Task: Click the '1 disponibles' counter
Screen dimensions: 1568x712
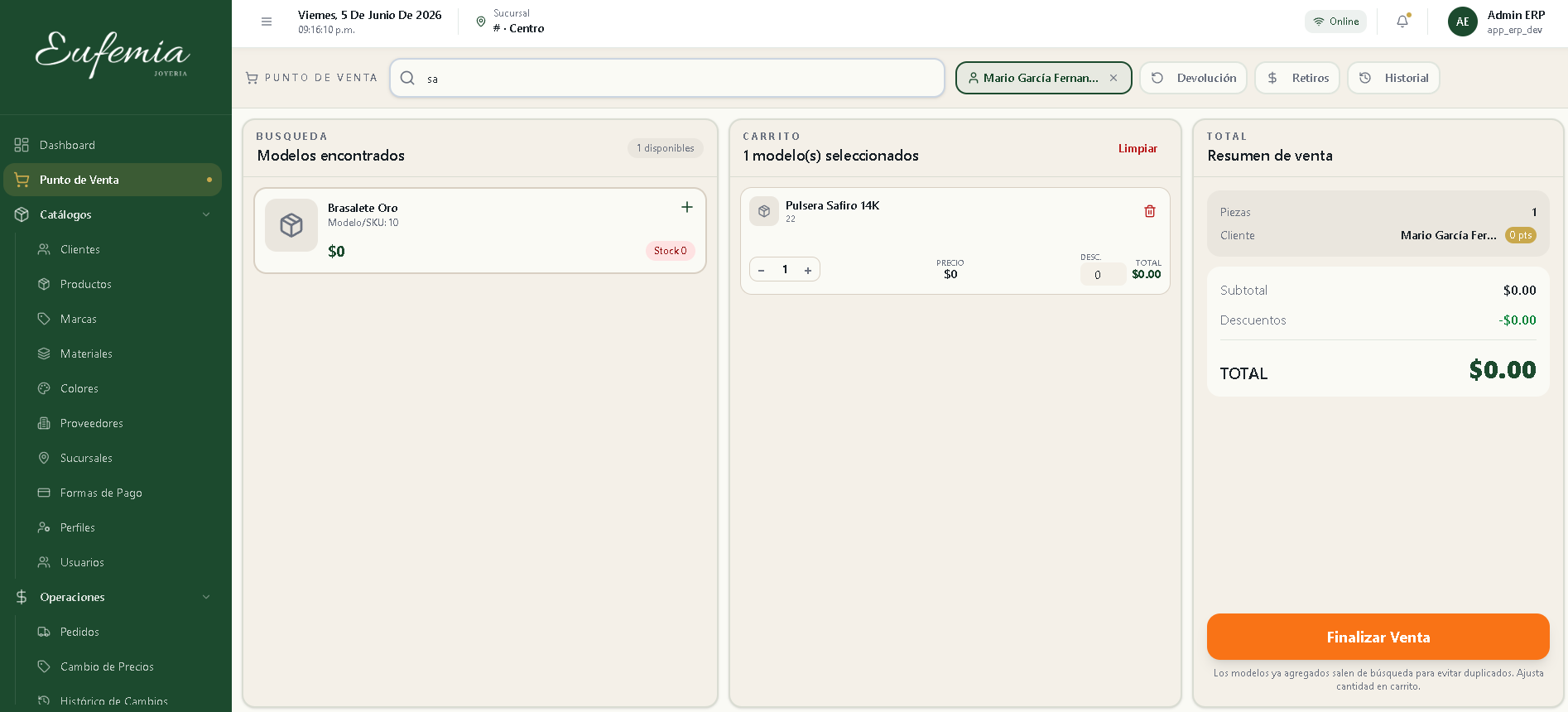Action: (666, 148)
